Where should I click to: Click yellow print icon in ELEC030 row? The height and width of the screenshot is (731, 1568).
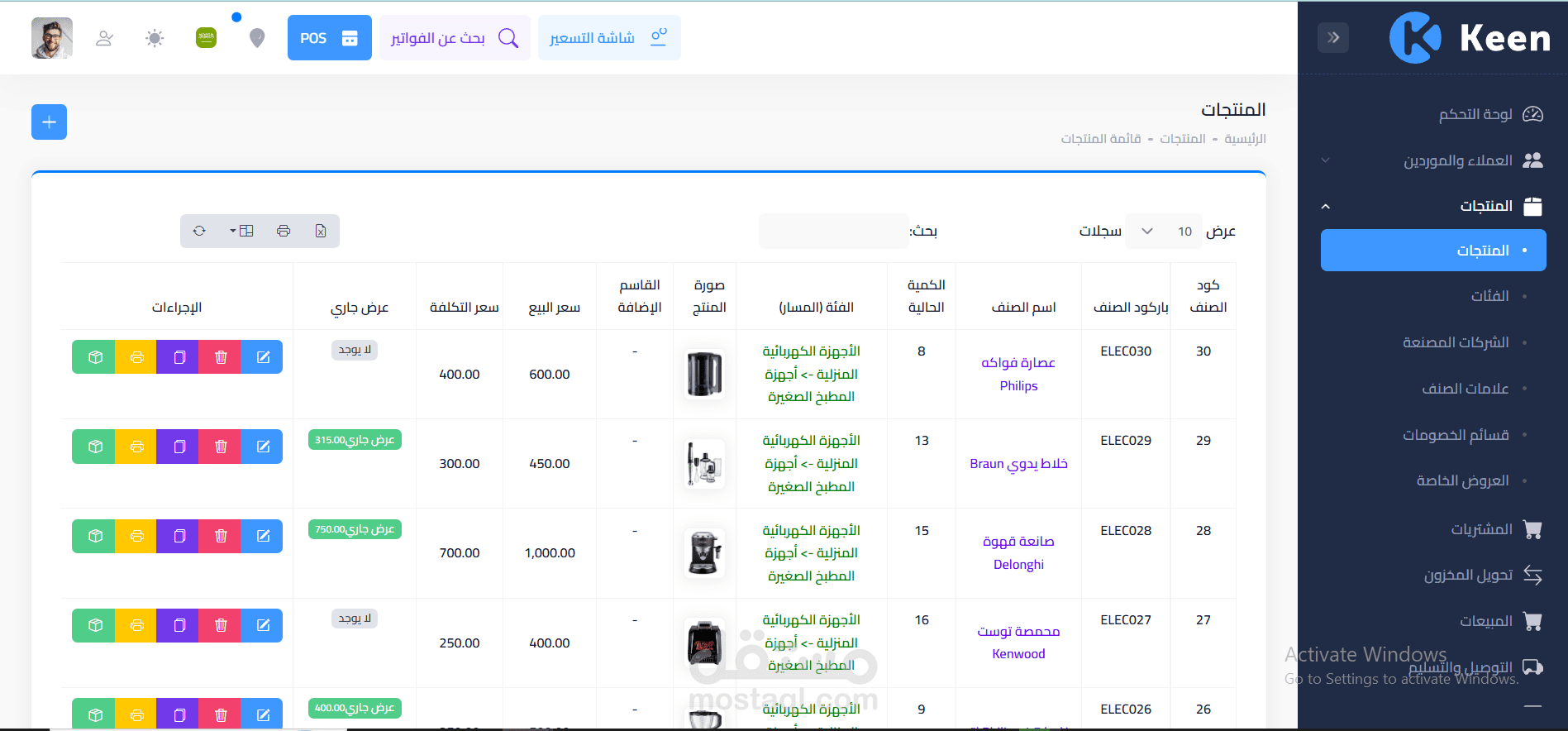click(137, 357)
